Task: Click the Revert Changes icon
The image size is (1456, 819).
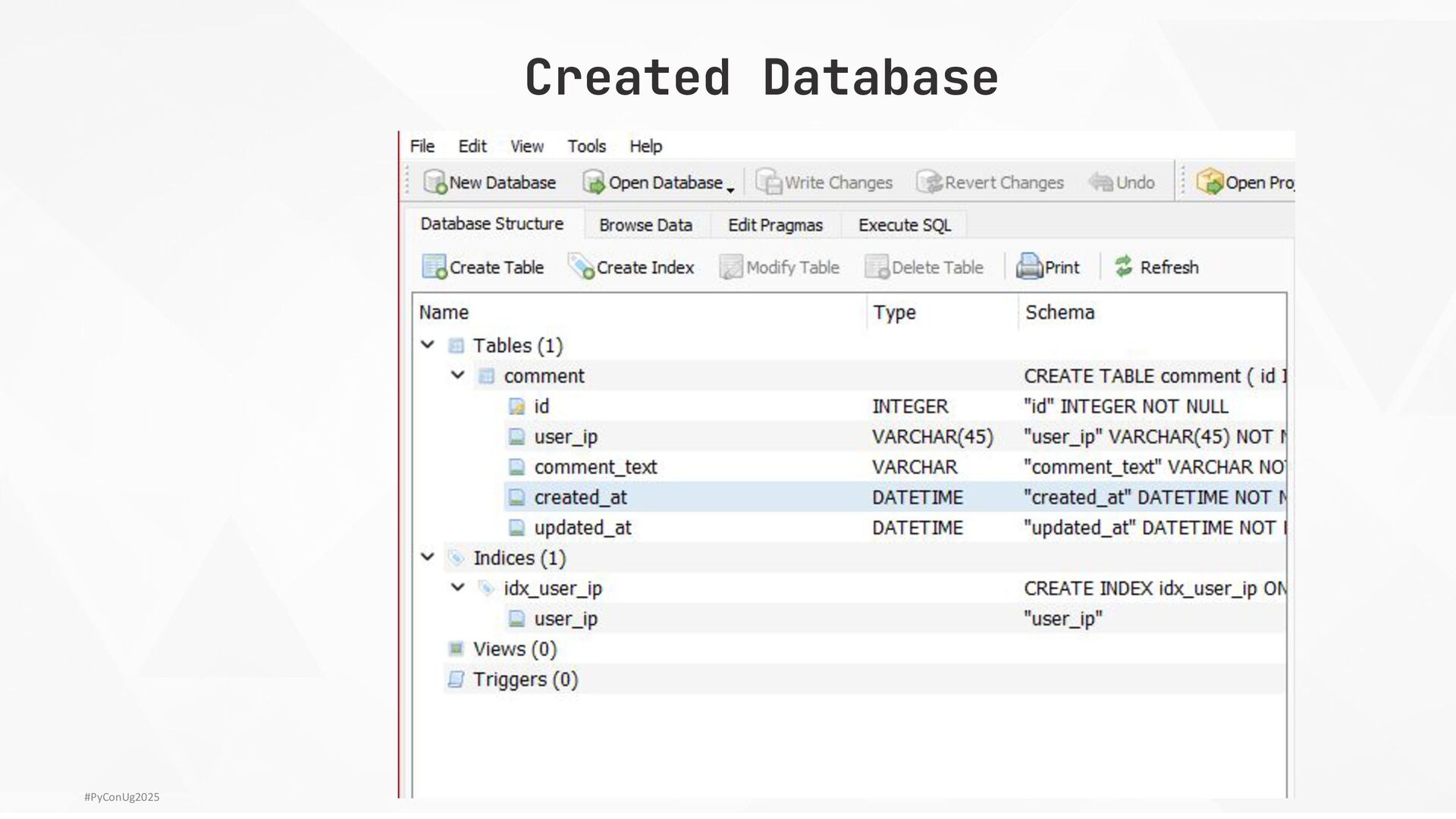Action: 929,183
